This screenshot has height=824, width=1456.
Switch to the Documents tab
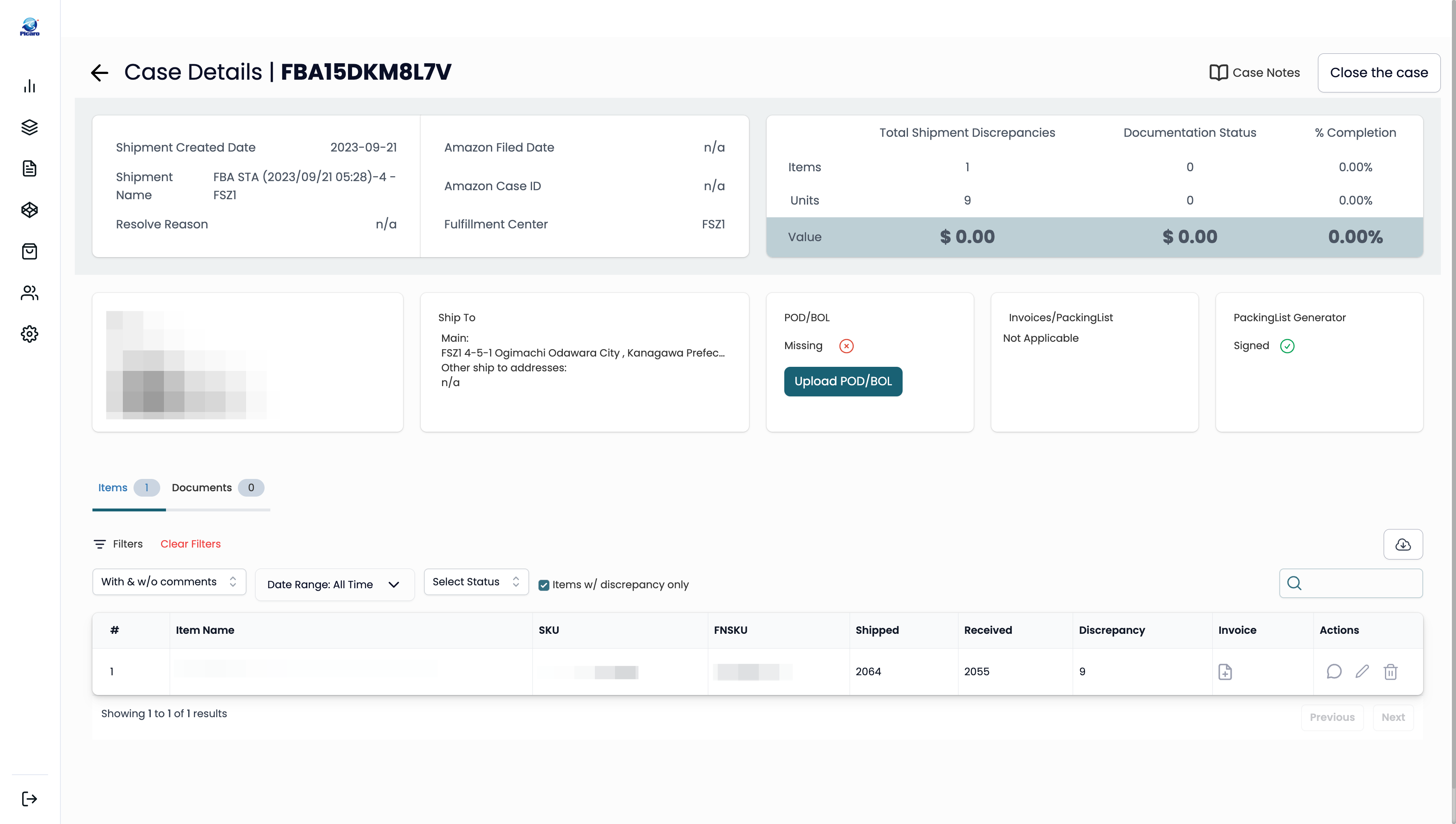tap(218, 488)
